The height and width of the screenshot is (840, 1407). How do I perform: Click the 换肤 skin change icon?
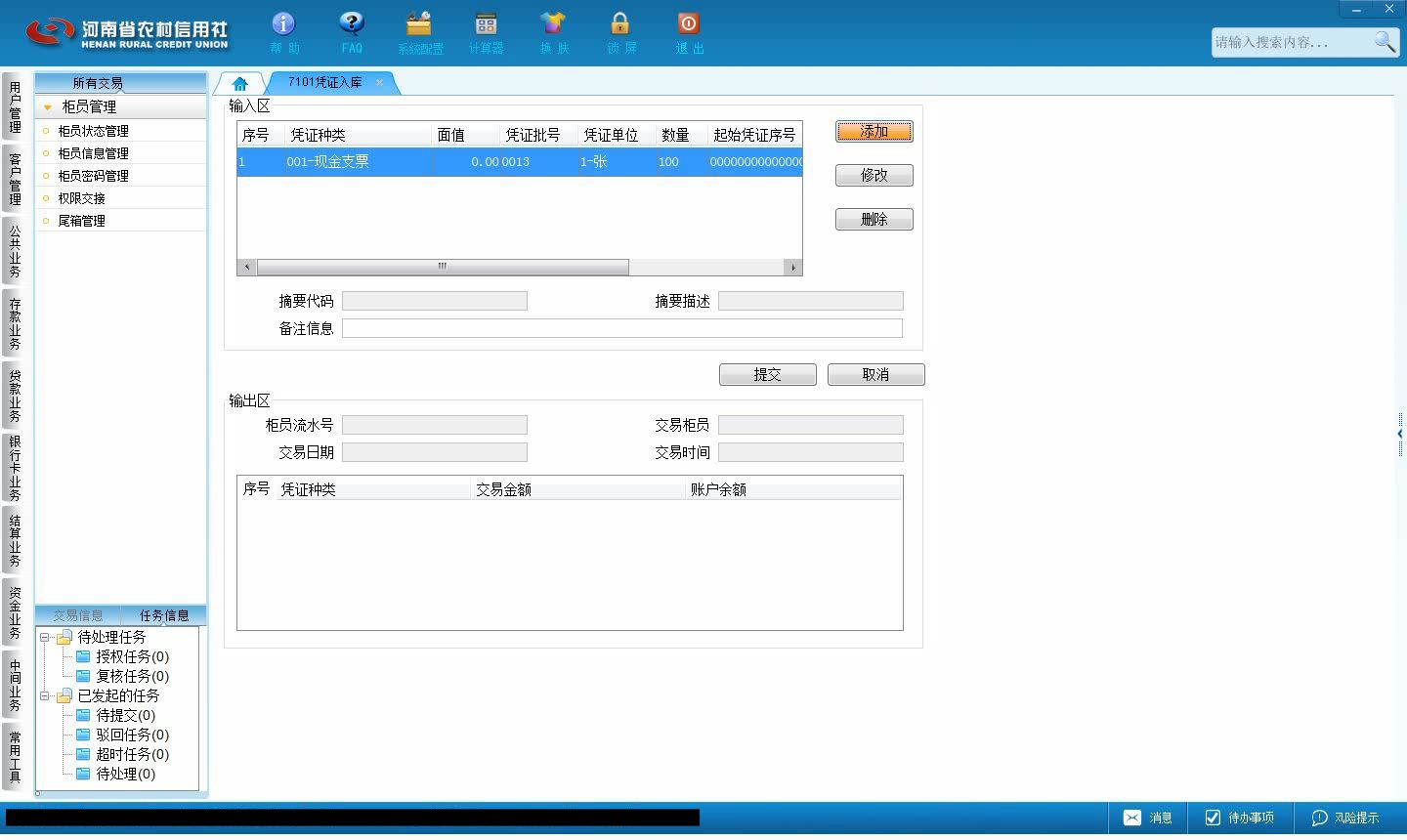(x=553, y=32)
